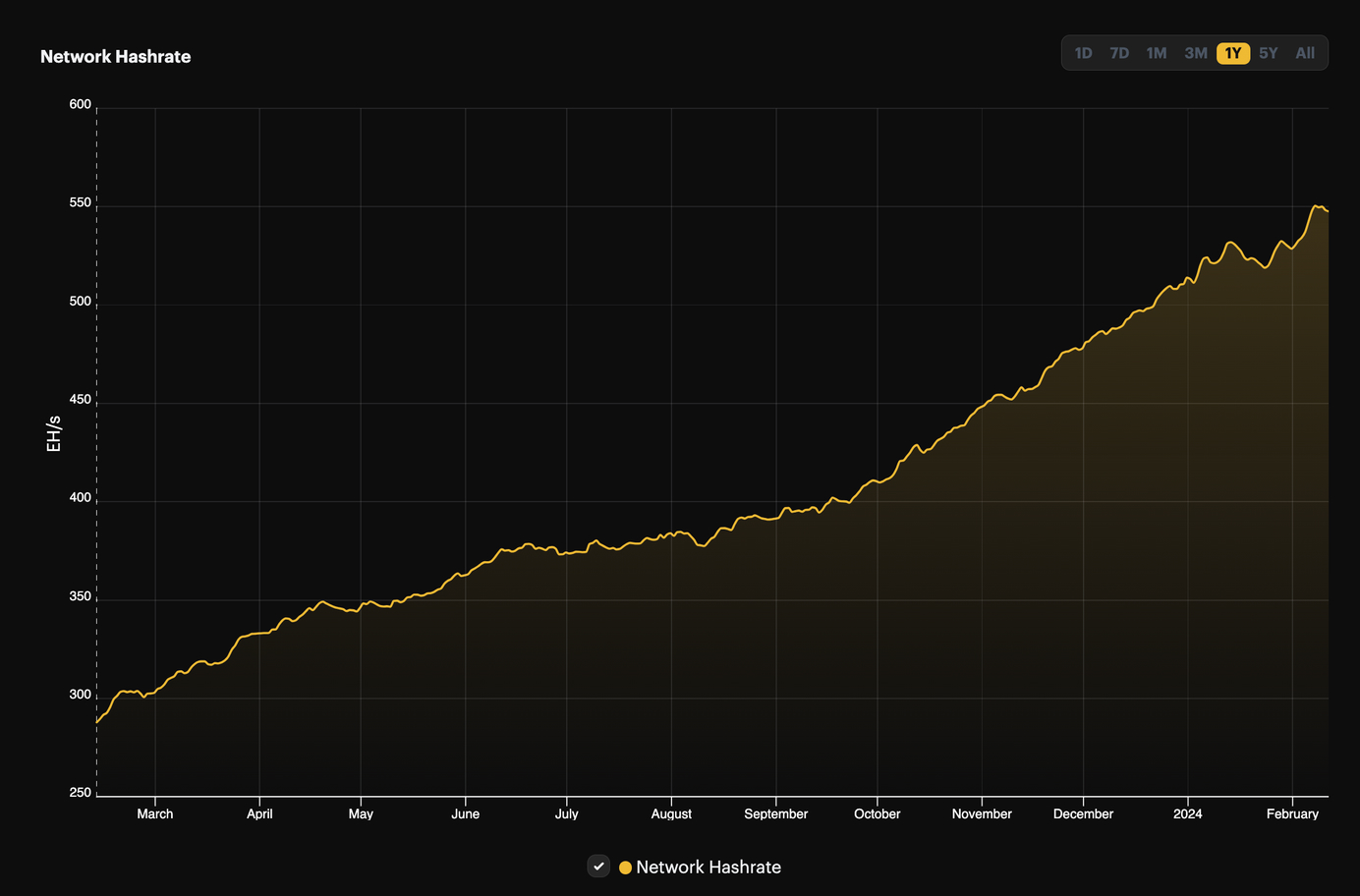
Task: Click the 550 gridline value
Action: click(80, 202)
